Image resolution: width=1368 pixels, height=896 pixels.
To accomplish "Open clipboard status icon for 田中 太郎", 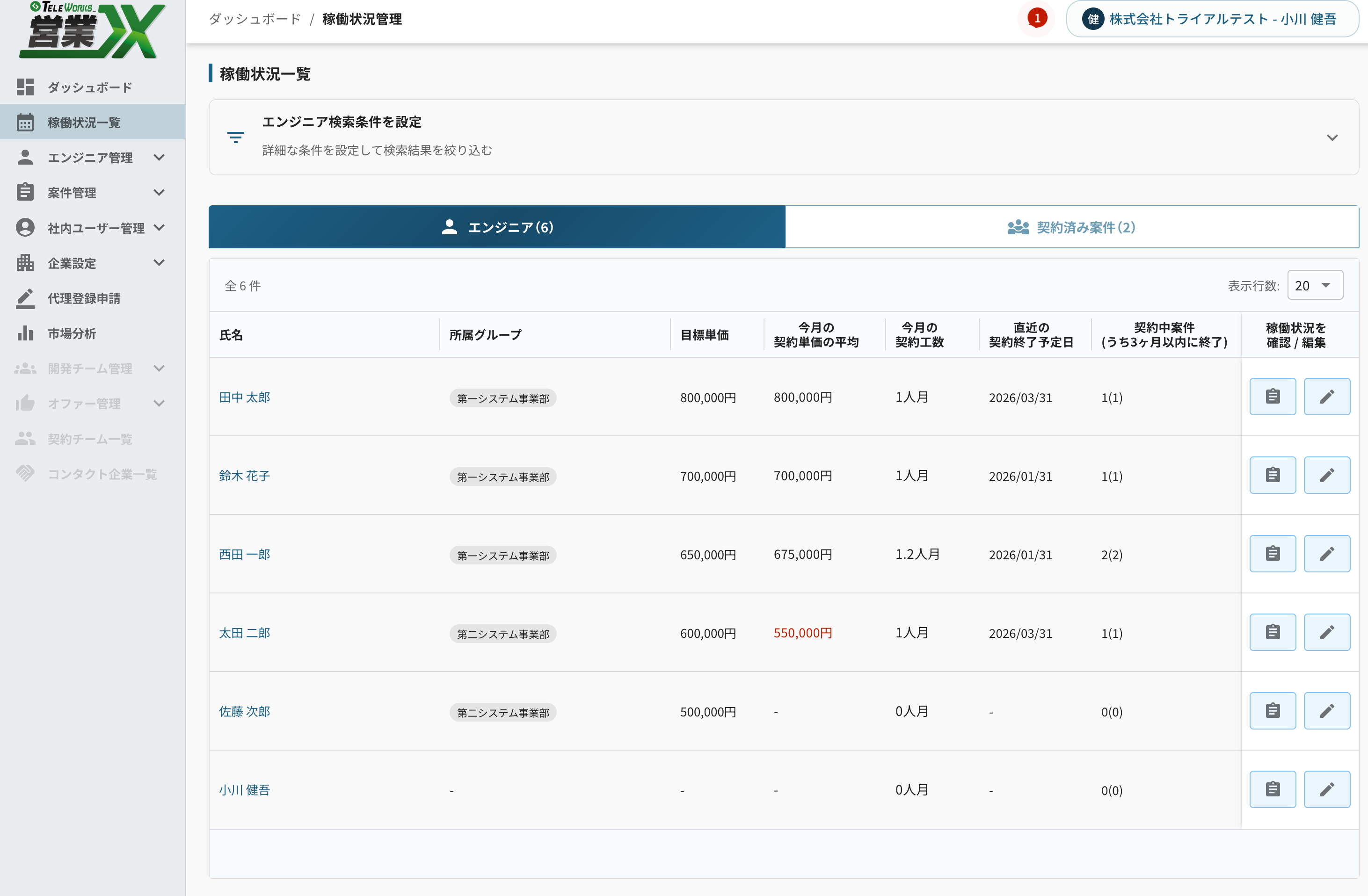I will point(1272,396).
